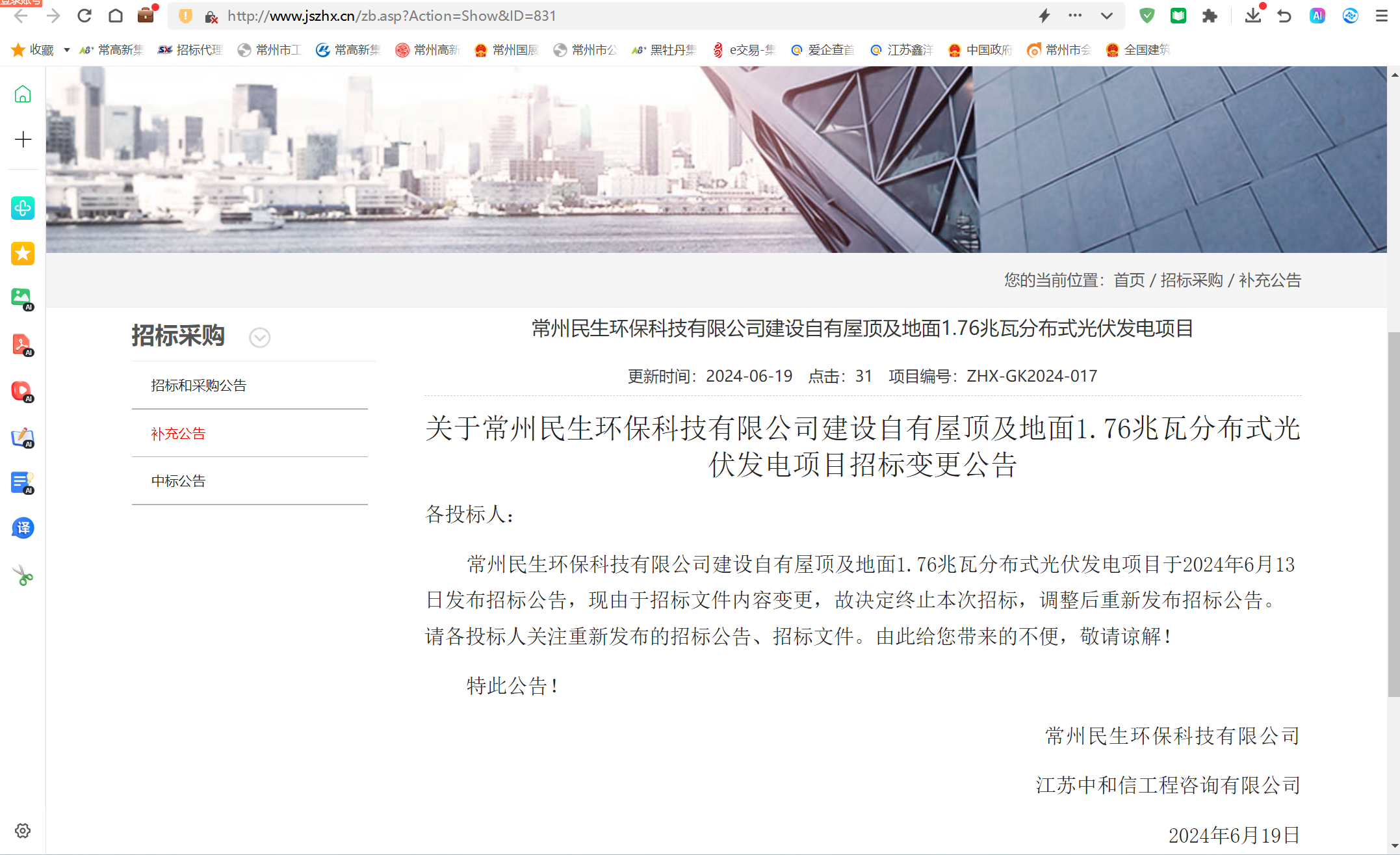Open the 爱企查首 bookmark
Image resolution: width=1400 pixels, height=855 pixels.
(x=823, y=50)
